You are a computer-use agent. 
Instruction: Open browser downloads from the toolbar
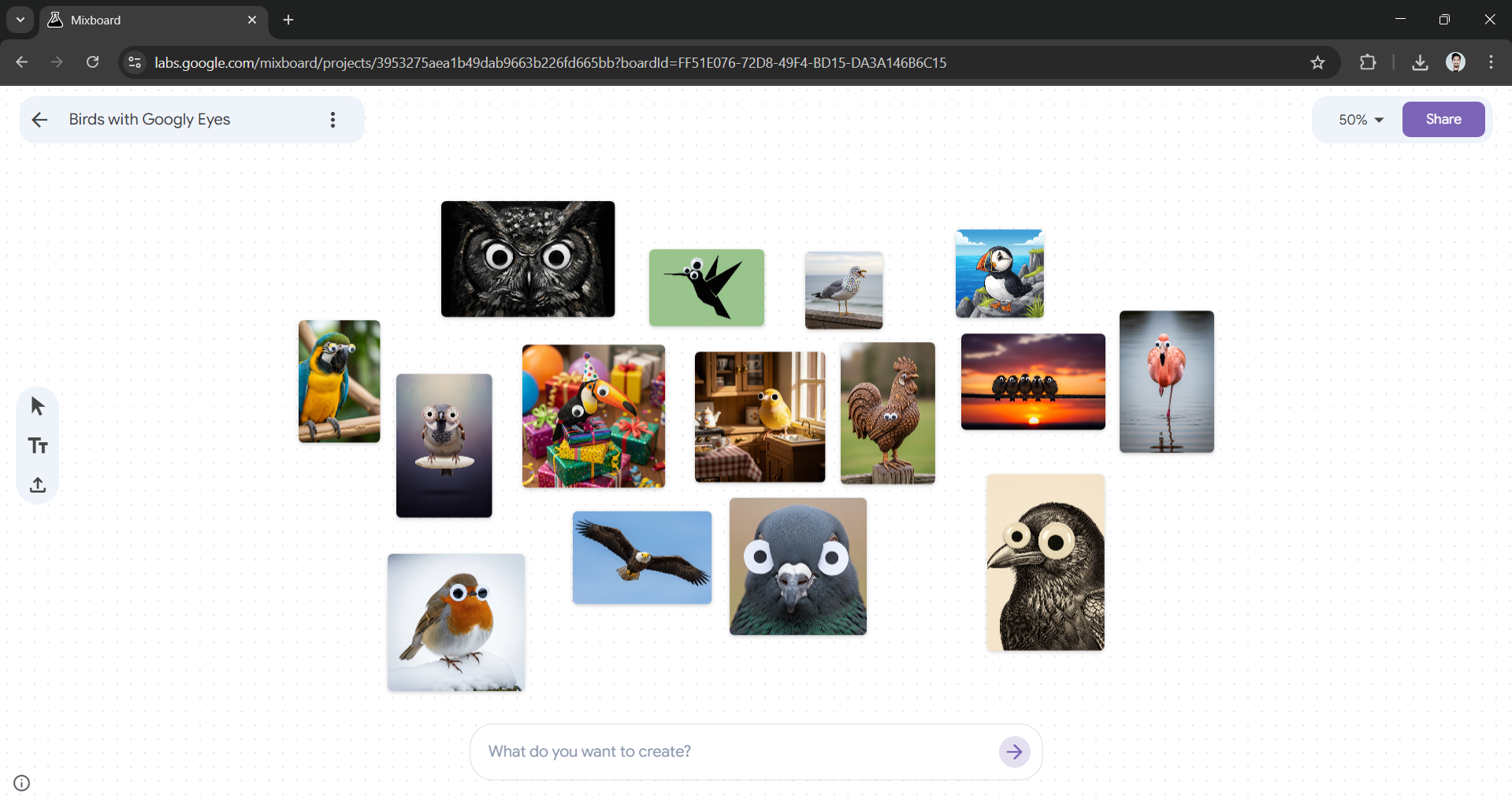click(1420, 62)
